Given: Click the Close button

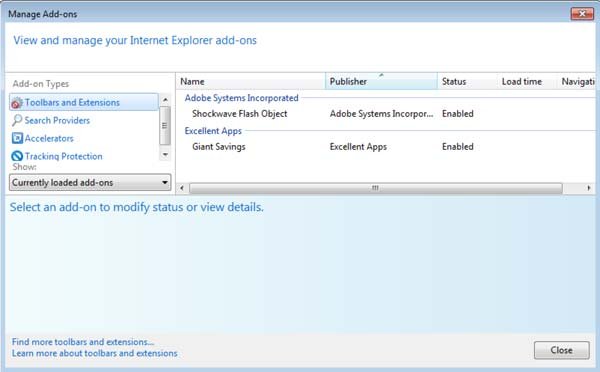Looking at the screenshot, I should click(561, 350).
